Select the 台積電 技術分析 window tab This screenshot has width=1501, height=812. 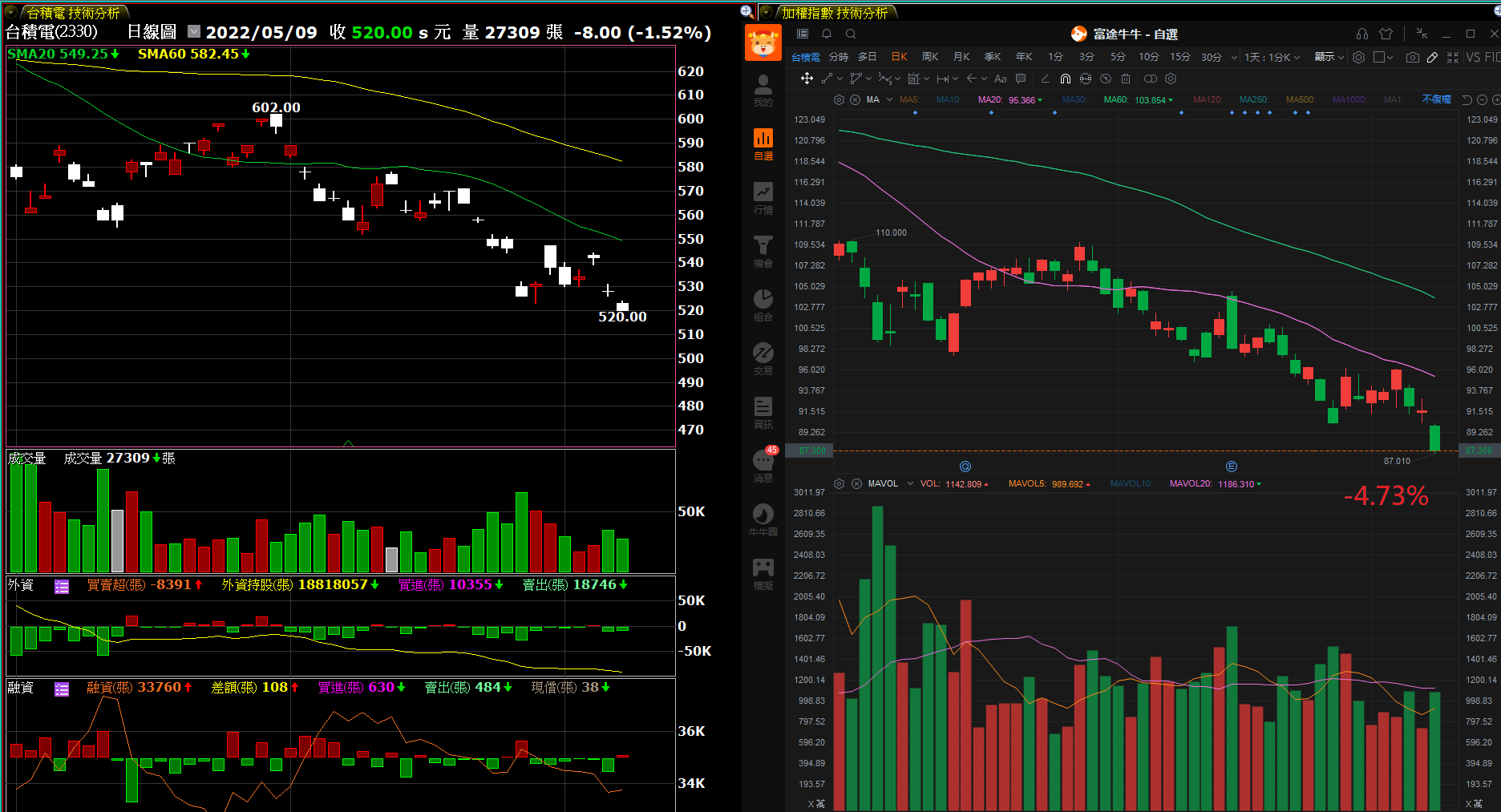73,13
